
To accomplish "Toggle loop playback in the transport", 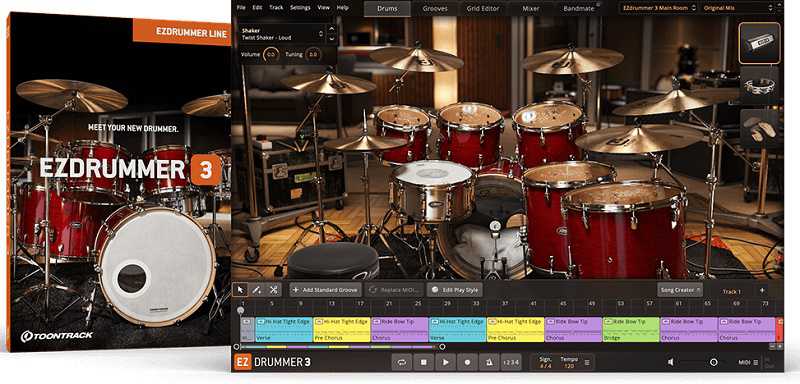I will point(402,362).
